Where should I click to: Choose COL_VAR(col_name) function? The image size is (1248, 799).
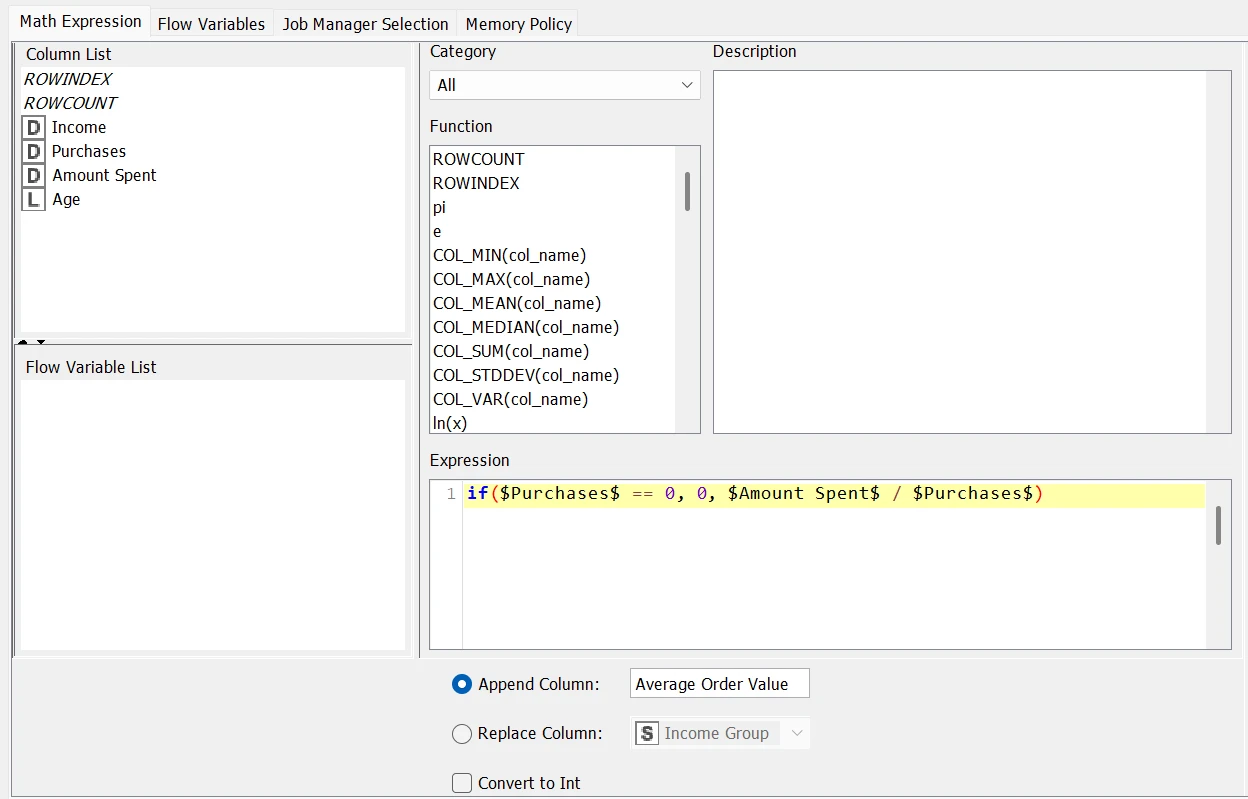(x=510, y=399)
